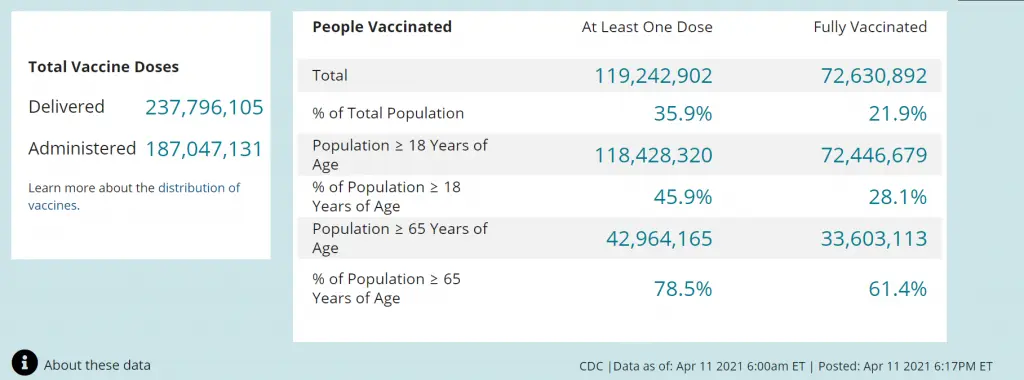Click the People Vaccinated table heading

pos(382,27)
